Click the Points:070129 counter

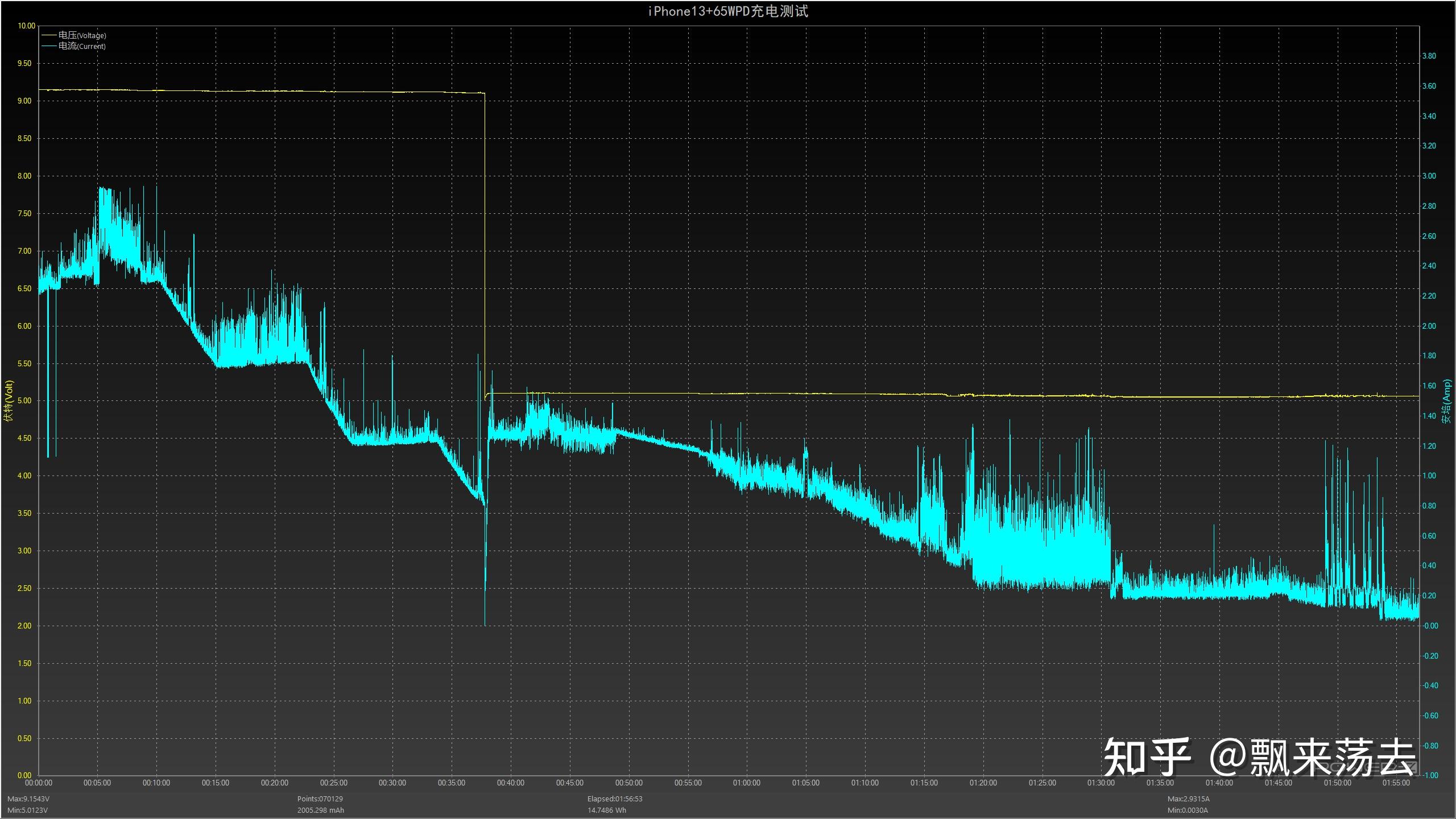320,799
